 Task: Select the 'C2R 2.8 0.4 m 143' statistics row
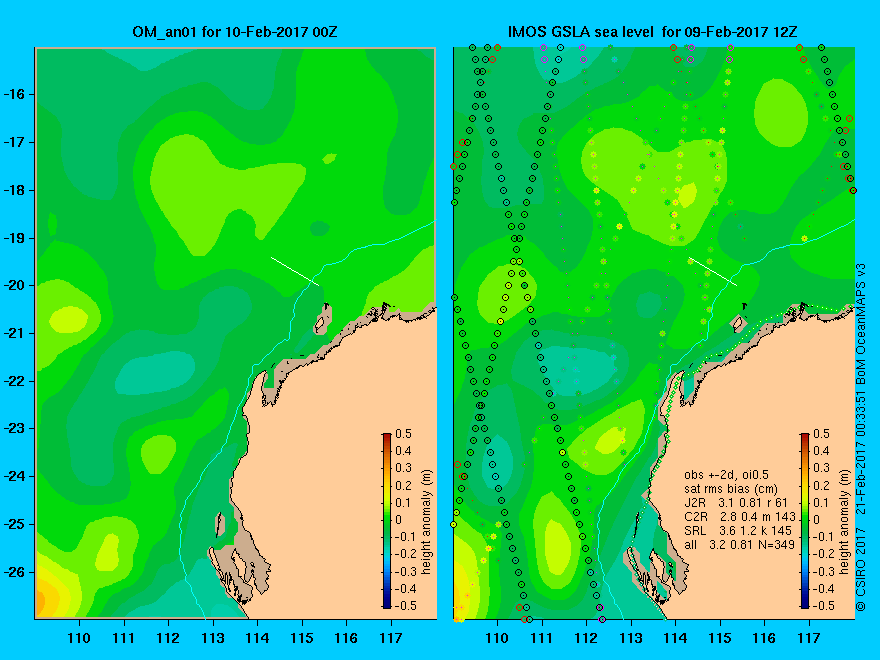point(740,517)
